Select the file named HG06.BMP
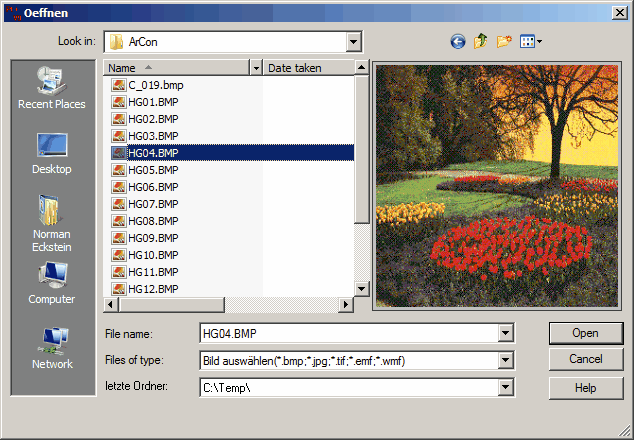Screen dimensions: 634x440 click(x=153, y=187)
